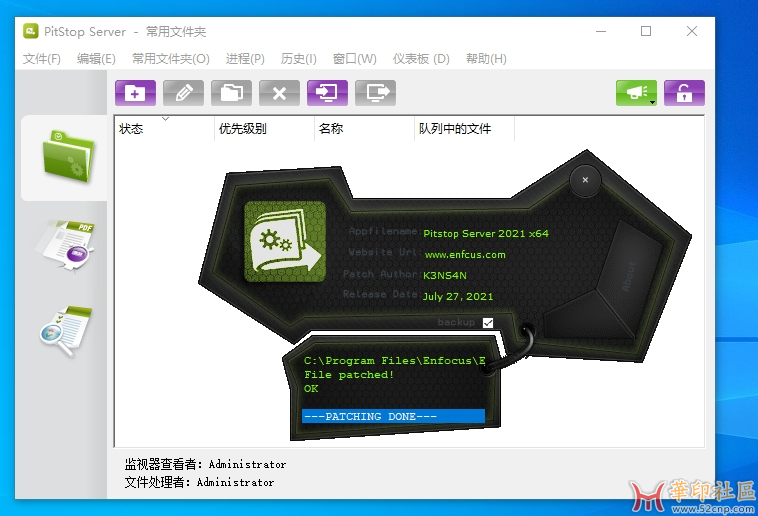
Task: Click the July 27, 2021 release date
Action: pos(458,296)
